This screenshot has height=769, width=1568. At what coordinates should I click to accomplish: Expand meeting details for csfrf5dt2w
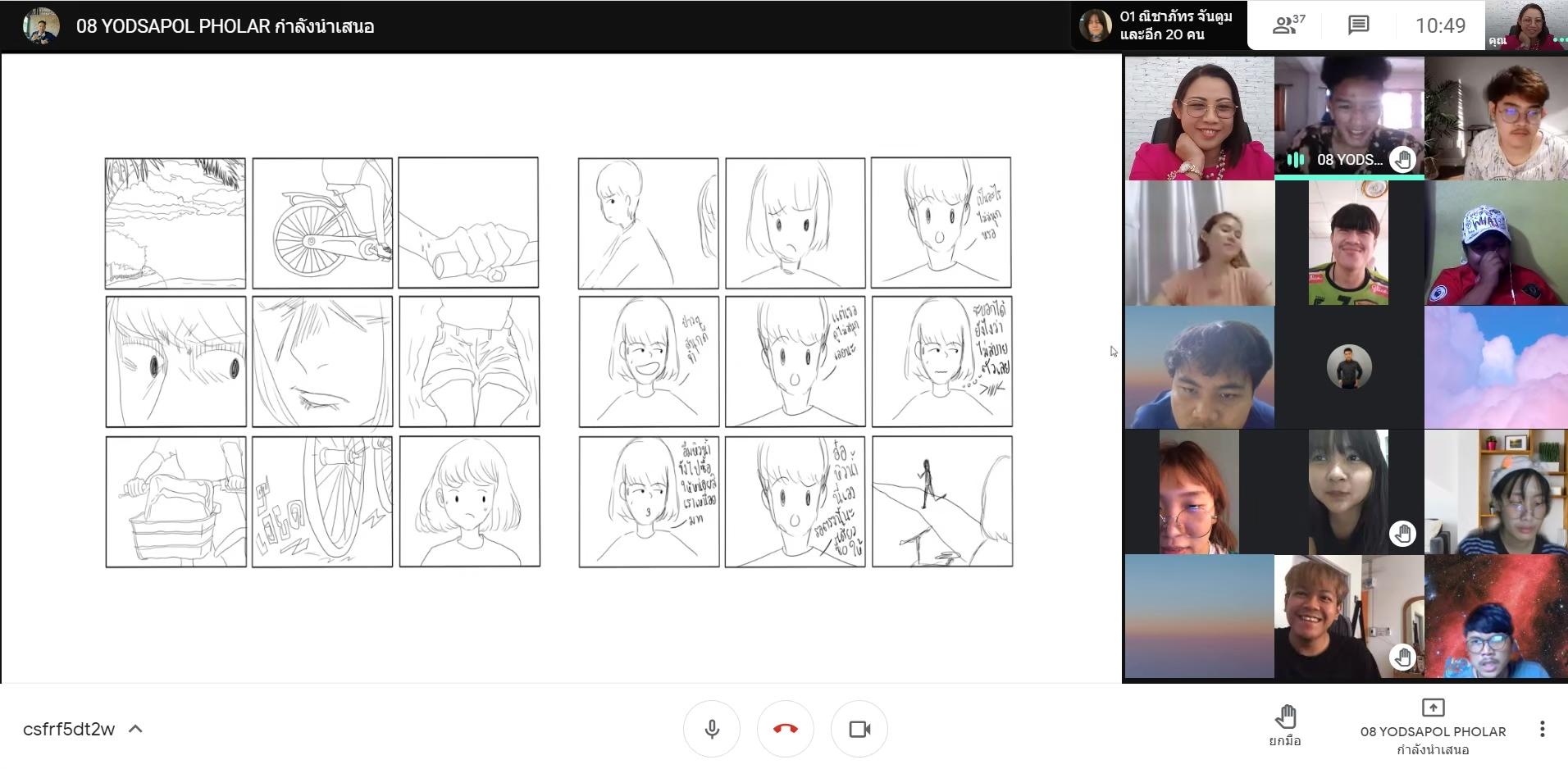(136, 729)
